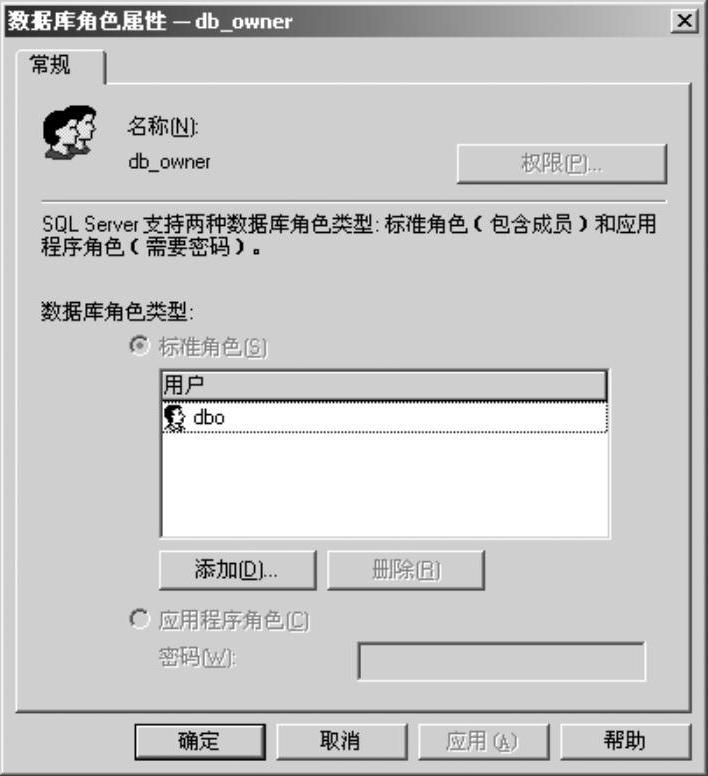Open help with the 帮助 button
Viewport: 708px width, 776px height.
pyautogui.click(x=625, y=741)
